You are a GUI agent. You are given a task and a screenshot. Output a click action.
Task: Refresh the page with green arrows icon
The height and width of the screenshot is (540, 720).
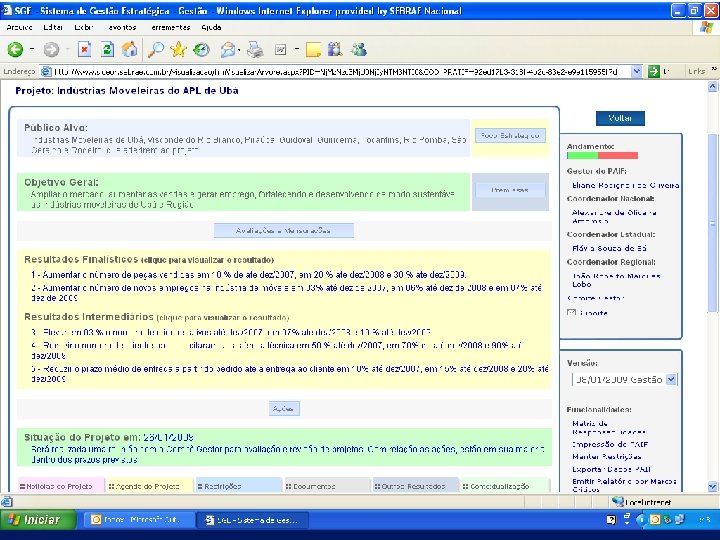pos(107,49)
